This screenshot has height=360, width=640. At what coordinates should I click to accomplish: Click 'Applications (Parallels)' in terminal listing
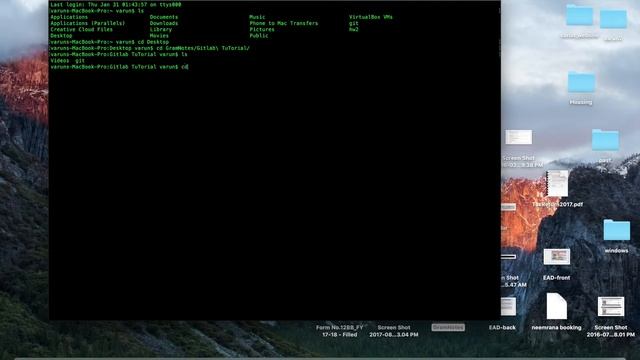[88, 23]
